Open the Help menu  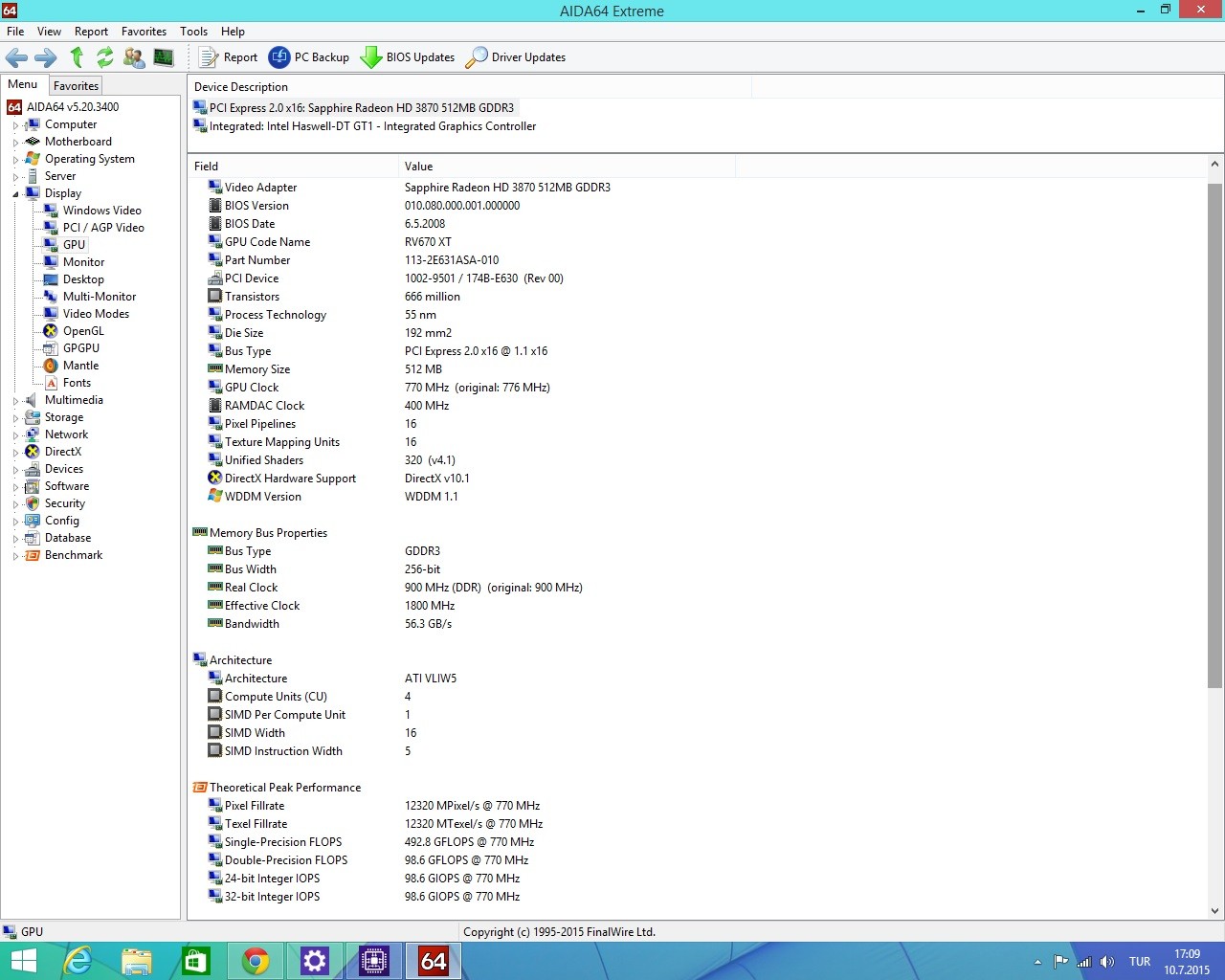[233, 32]
